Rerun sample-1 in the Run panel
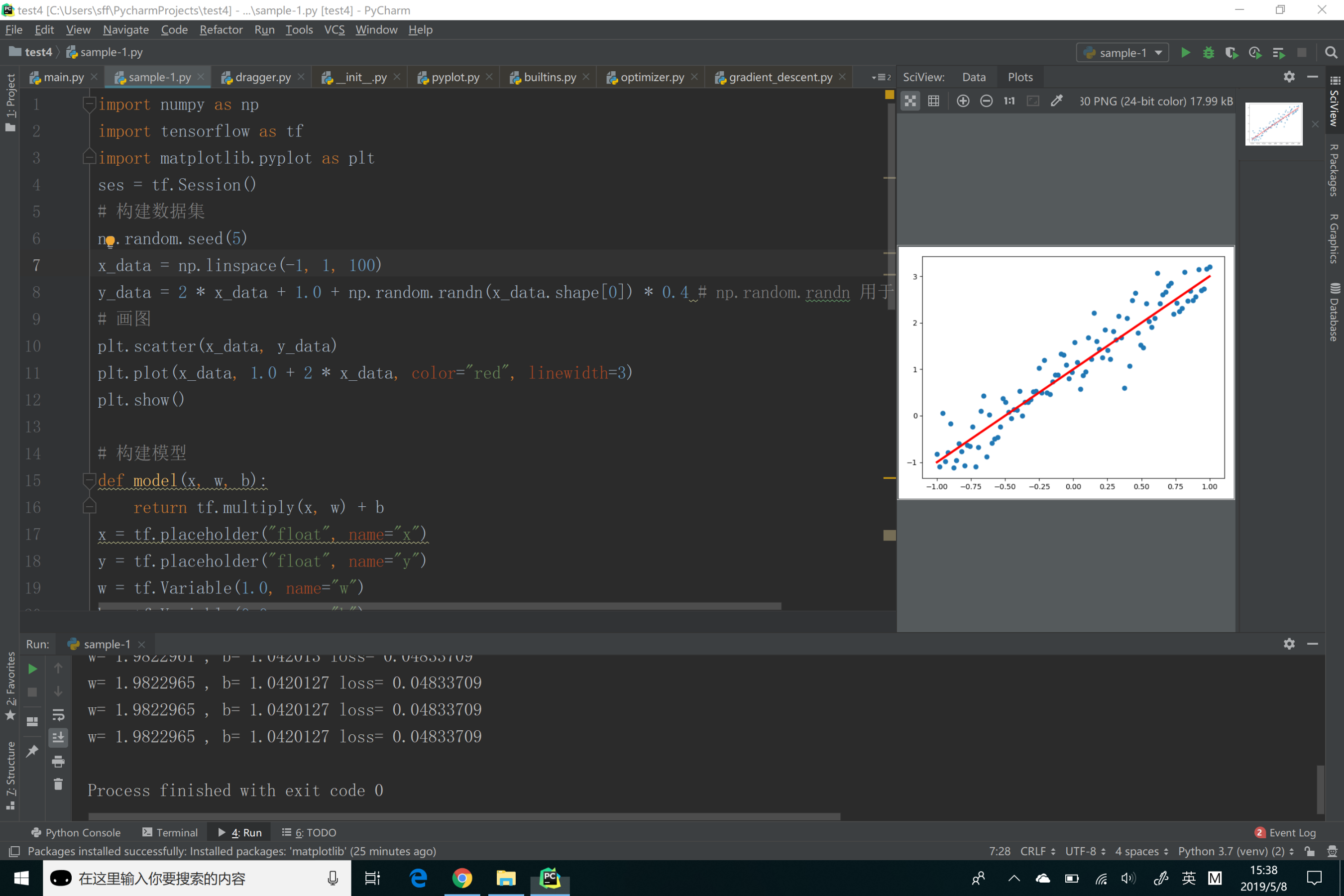The image size is (1344, 896). coord(32,669)
